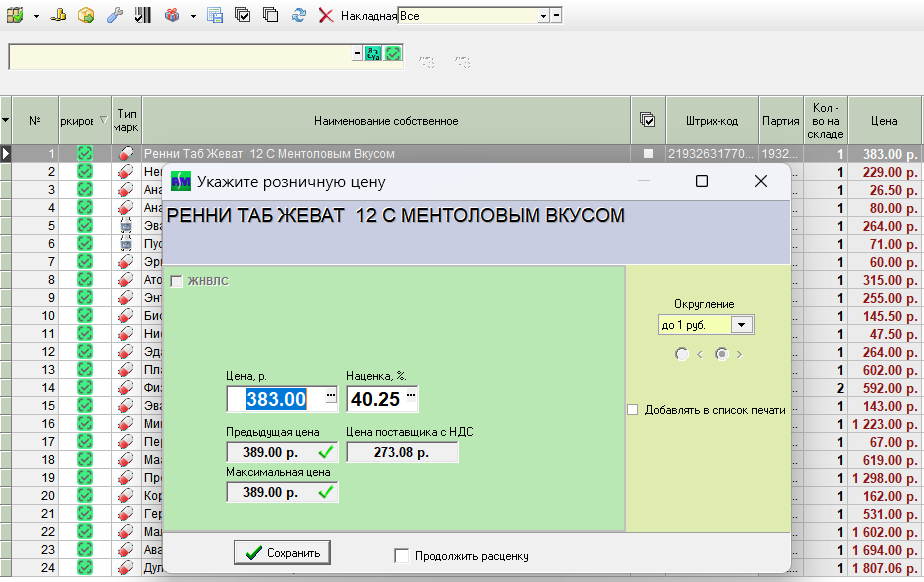Select price cell 229.00 р. in row 2
Screen dimensions: 924x582
pos(884,172)
